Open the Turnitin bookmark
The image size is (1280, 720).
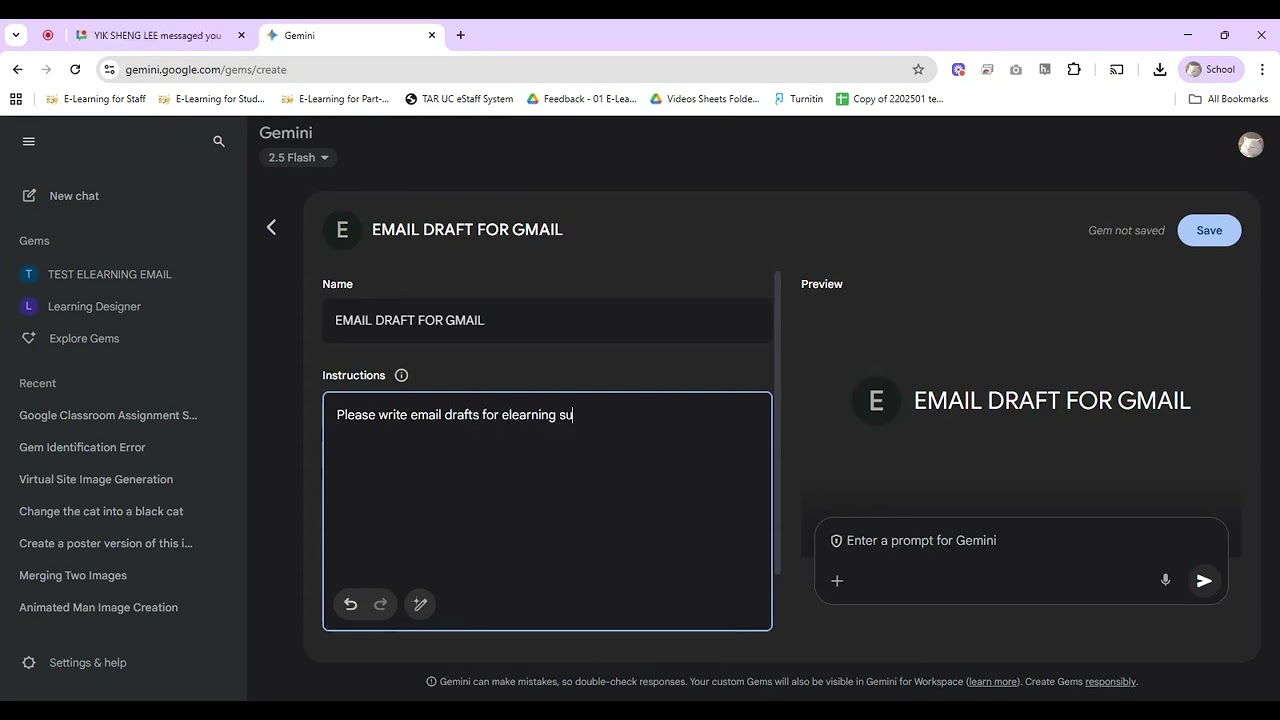[x=798, y=99]
